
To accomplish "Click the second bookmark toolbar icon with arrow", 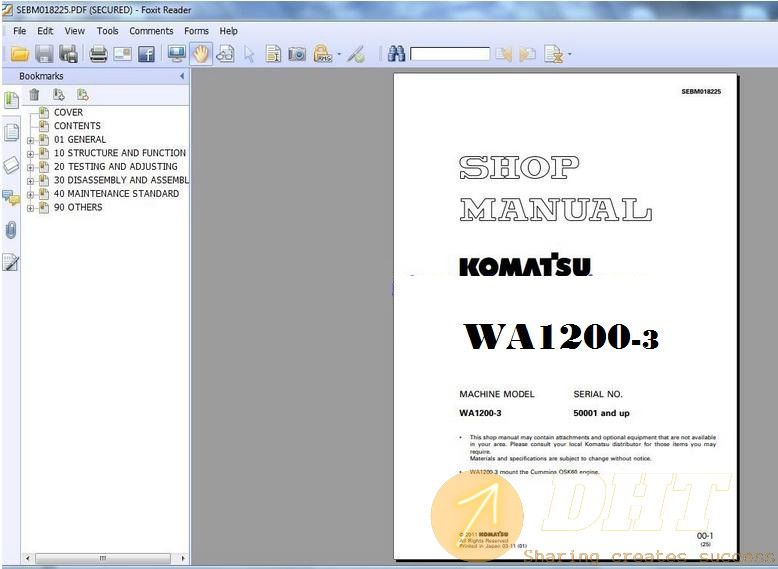I will 82,94.
